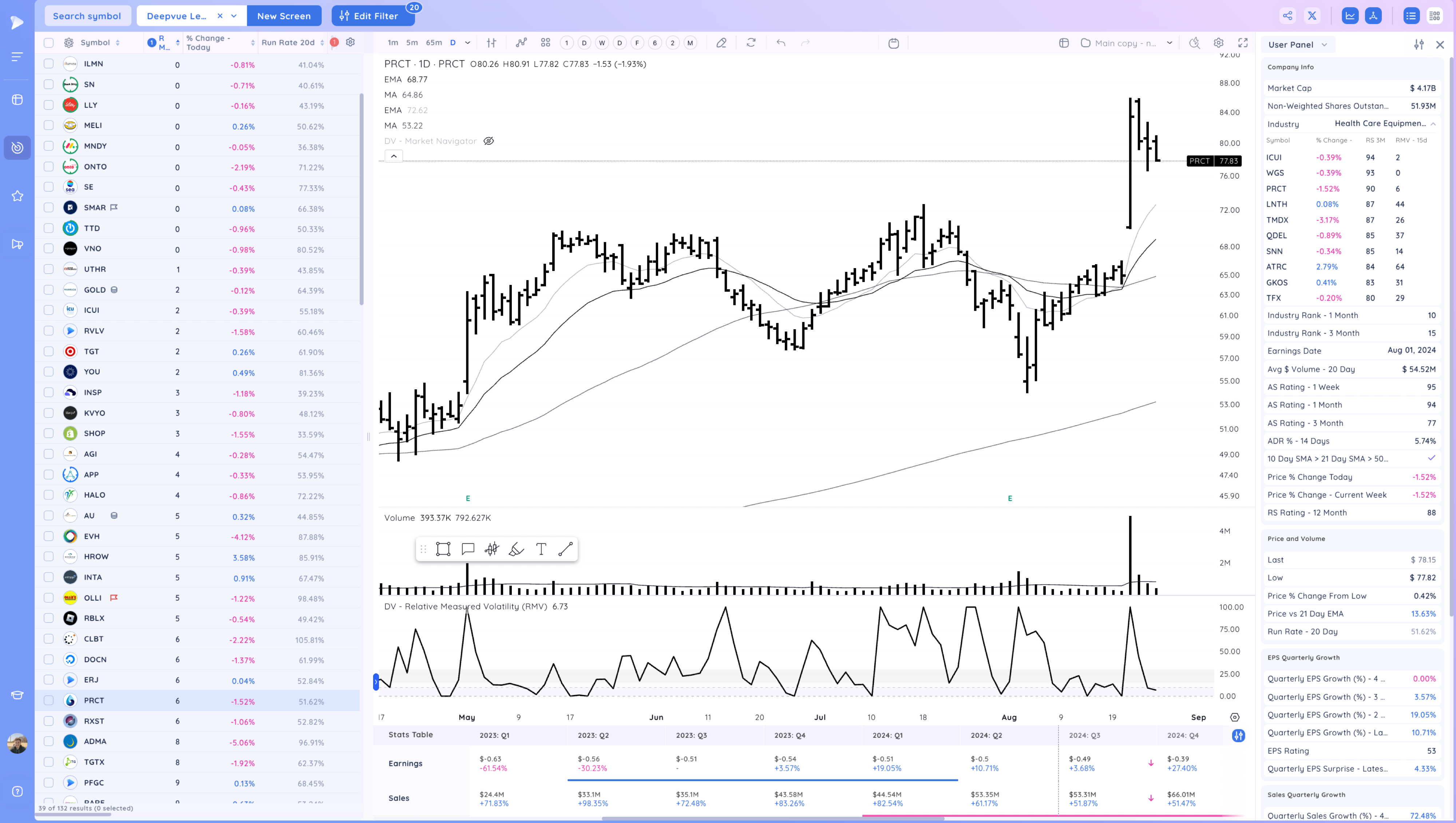Click the Edit Filter button

pos(373,16)
